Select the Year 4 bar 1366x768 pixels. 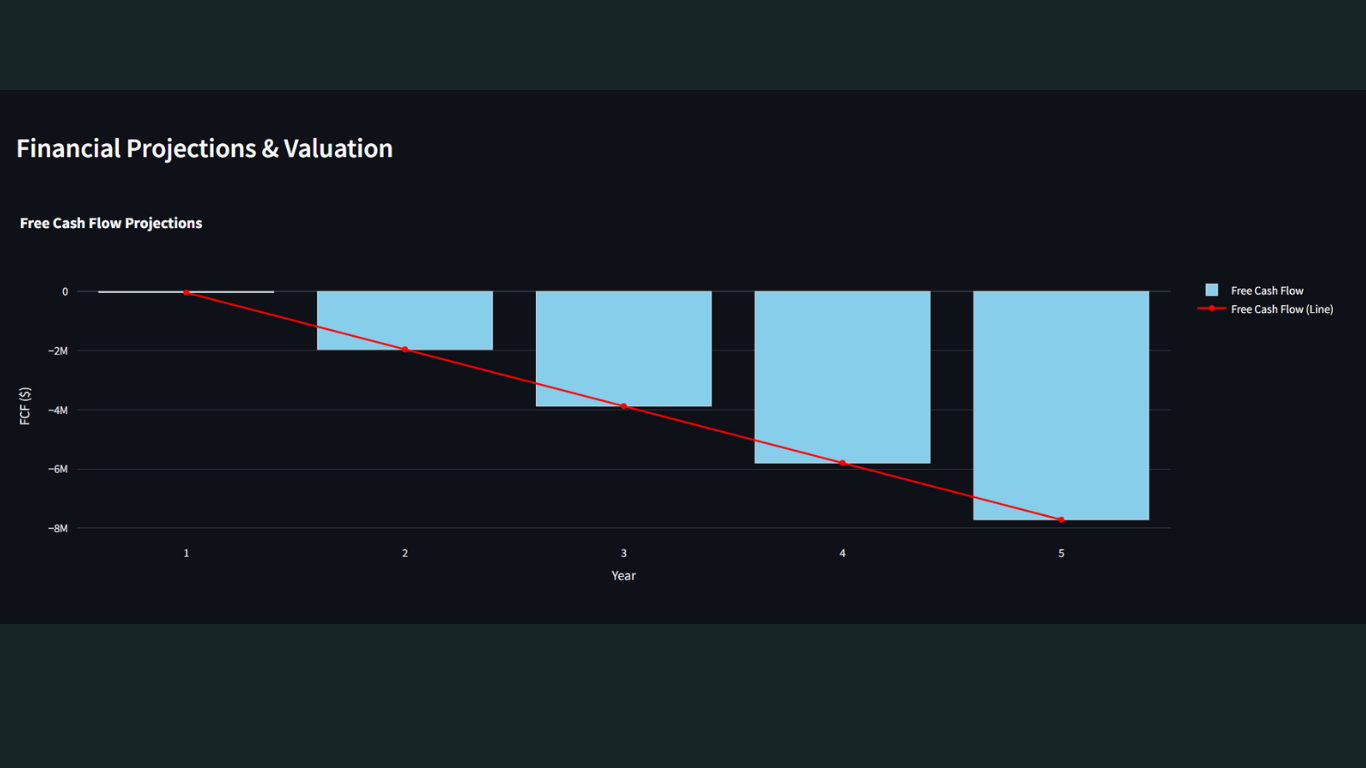pos(842,377)
